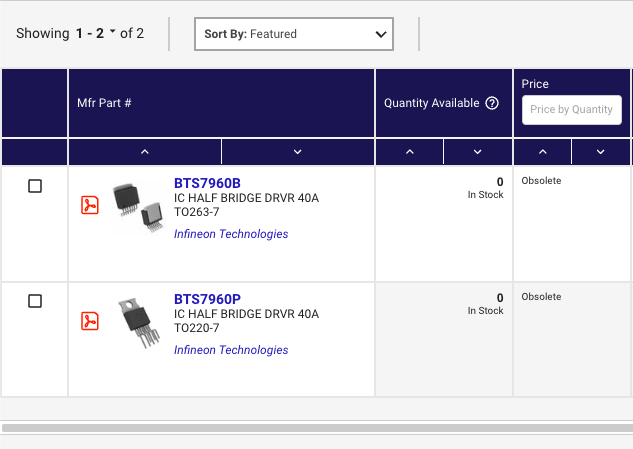Sort Price descending arrow
This screenshot has height=449, width=633.
click(601, 152)
